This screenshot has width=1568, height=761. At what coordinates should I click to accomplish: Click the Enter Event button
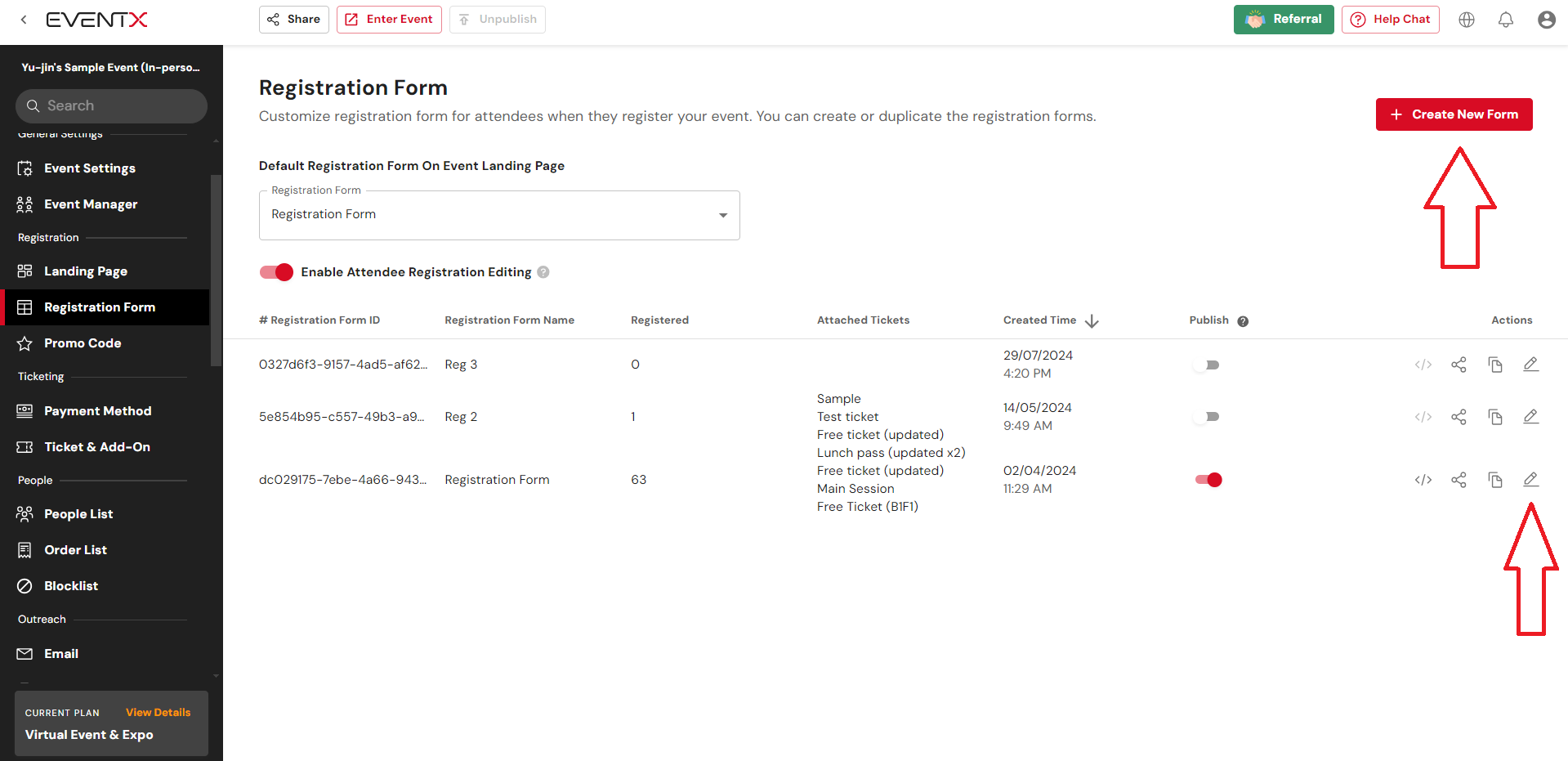389,20
